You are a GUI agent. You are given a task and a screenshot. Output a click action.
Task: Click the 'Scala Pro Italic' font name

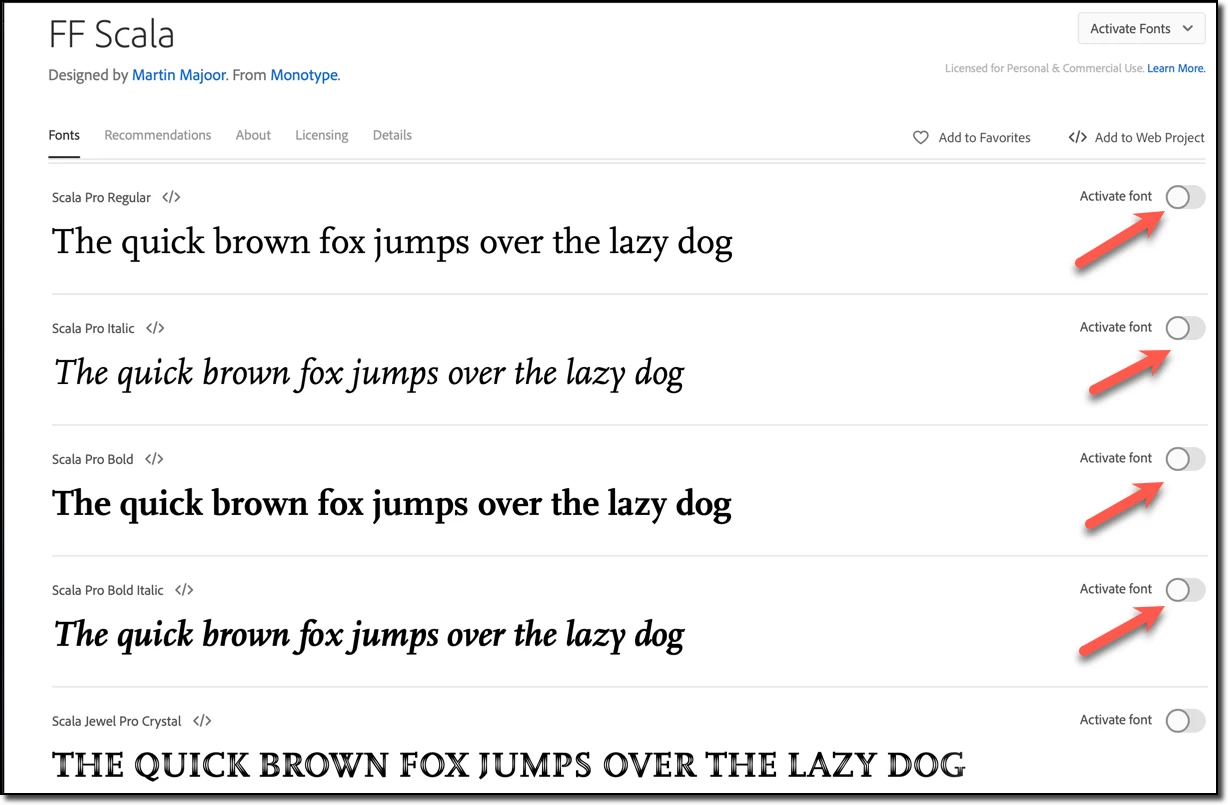click(x=93, y=329)
